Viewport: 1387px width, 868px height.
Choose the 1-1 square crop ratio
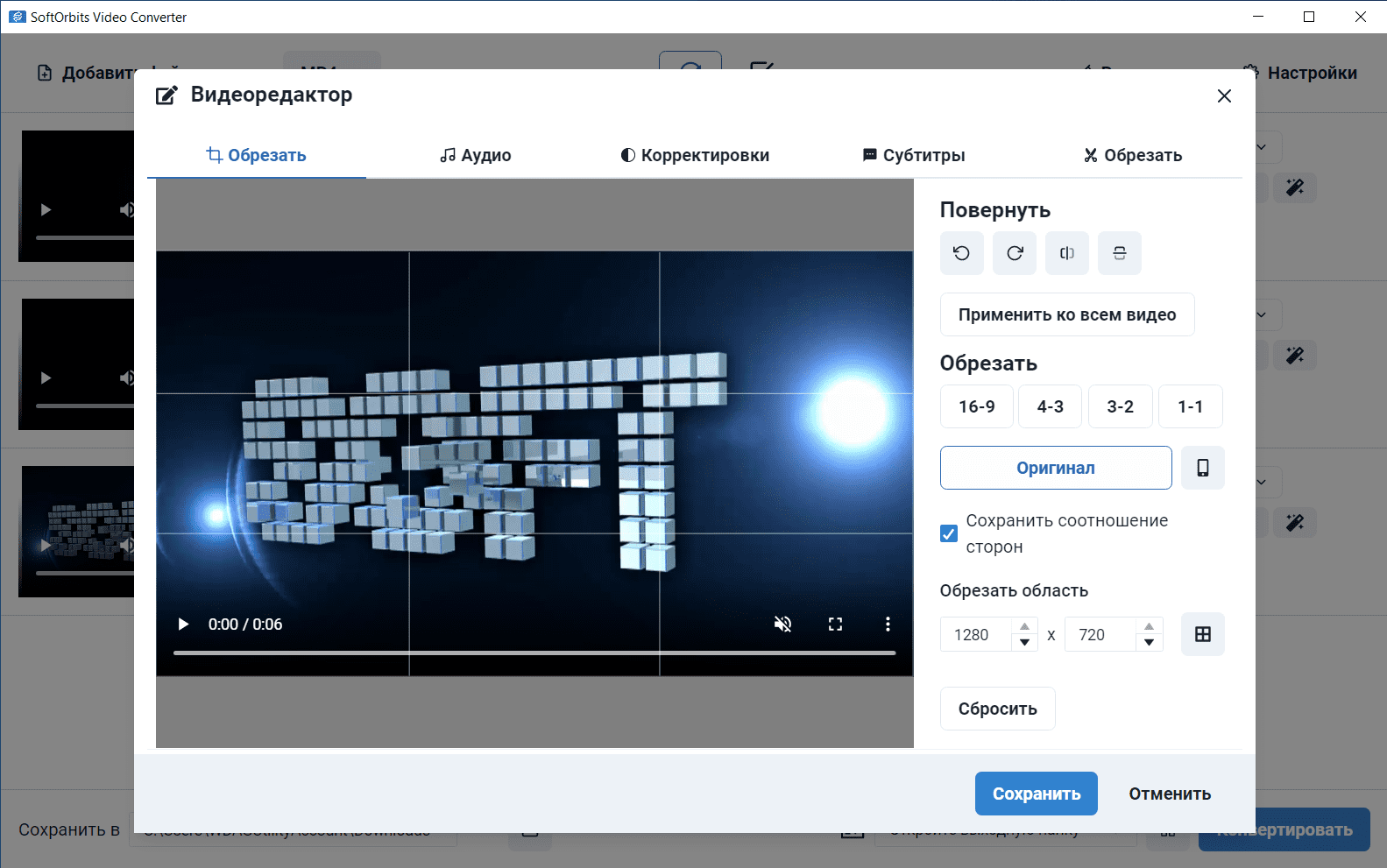coord(1191,406)
